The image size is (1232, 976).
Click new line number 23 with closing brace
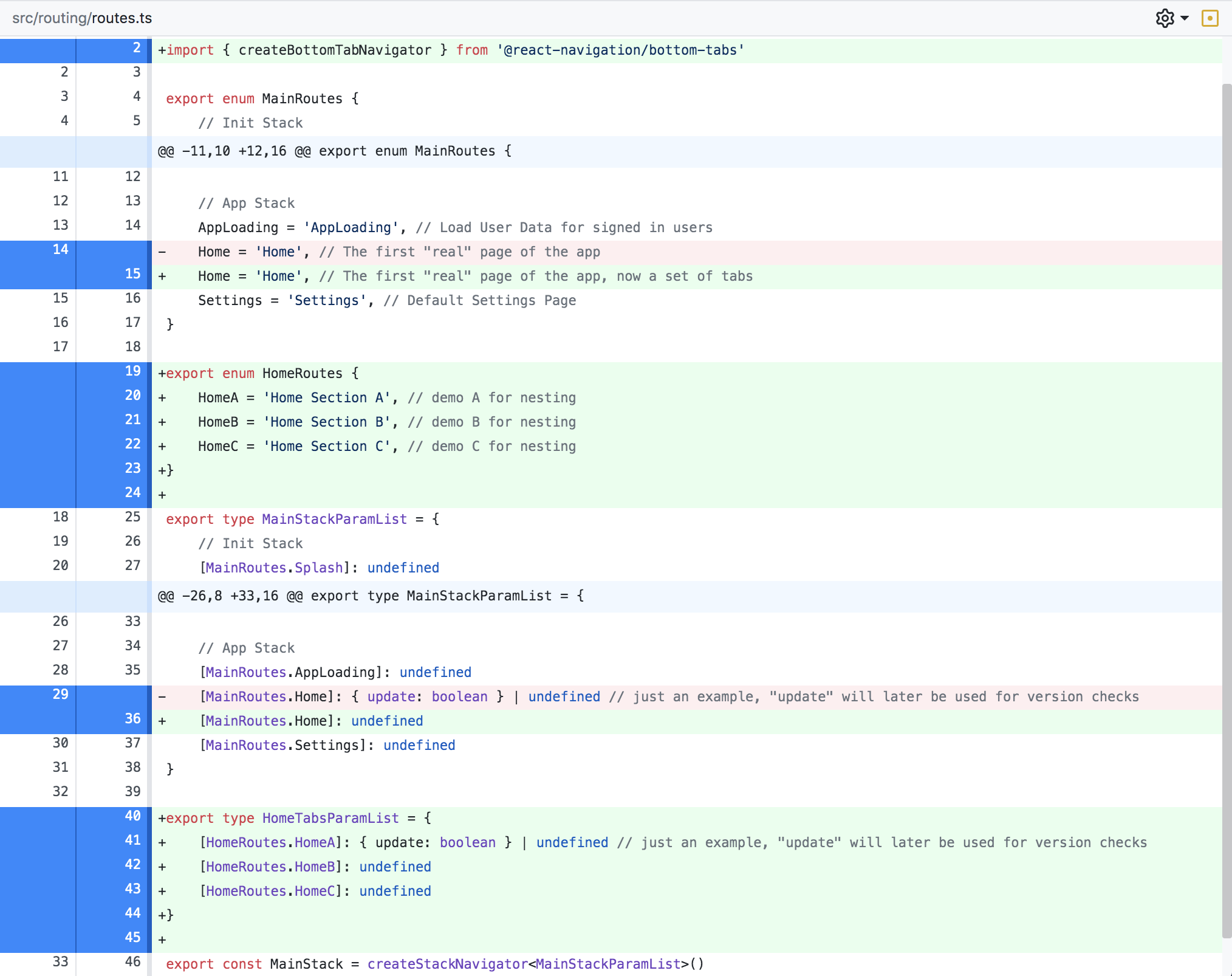132,469
